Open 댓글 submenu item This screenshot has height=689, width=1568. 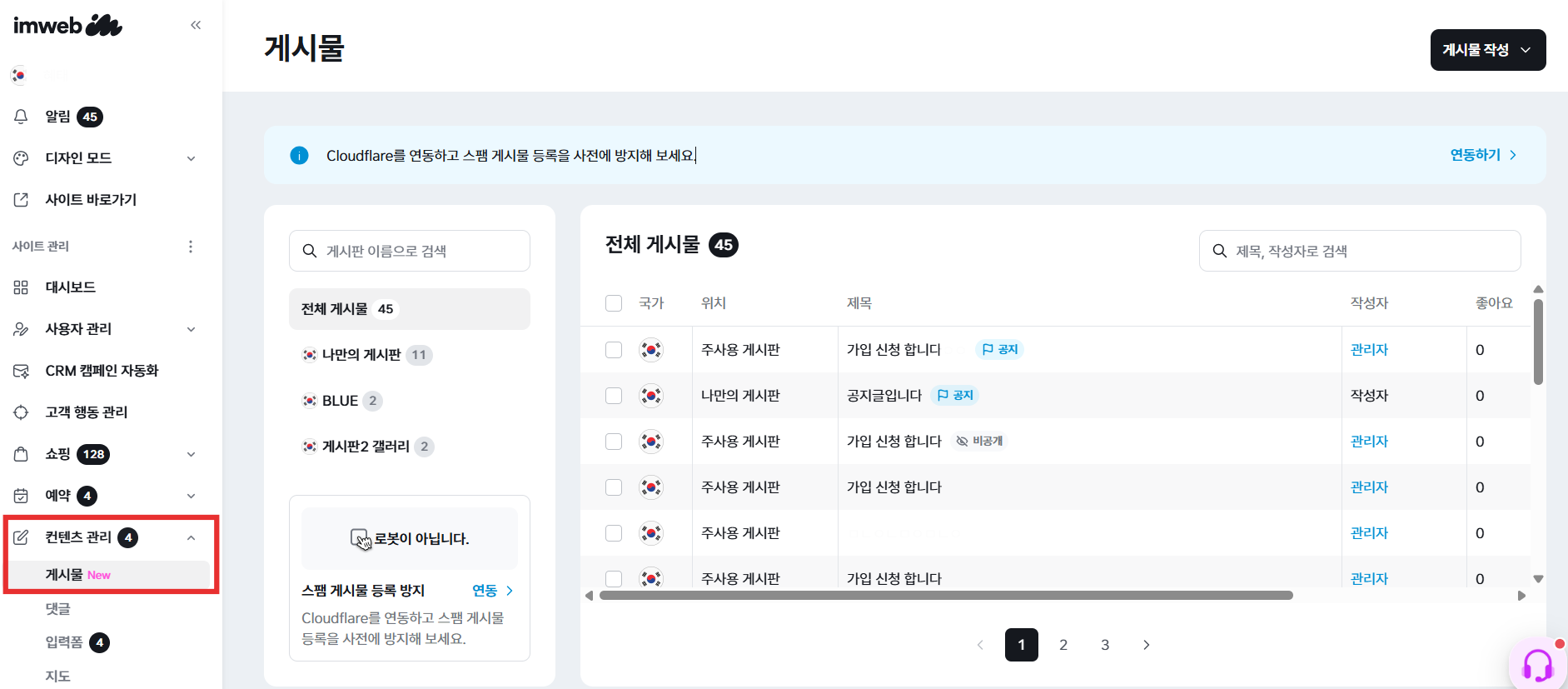[57, 609]
